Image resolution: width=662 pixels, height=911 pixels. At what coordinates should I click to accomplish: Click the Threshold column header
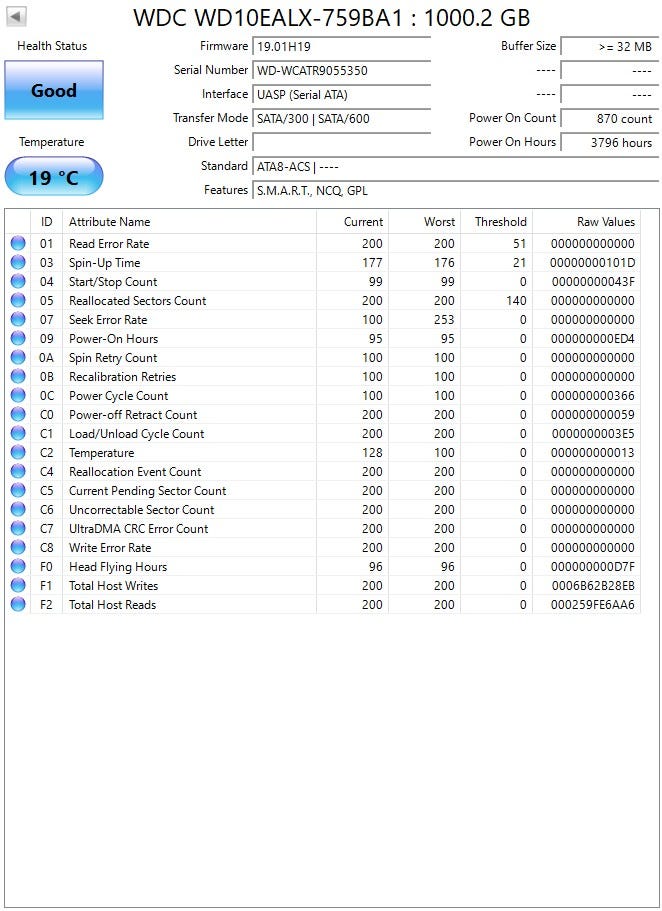pos(496,222)
